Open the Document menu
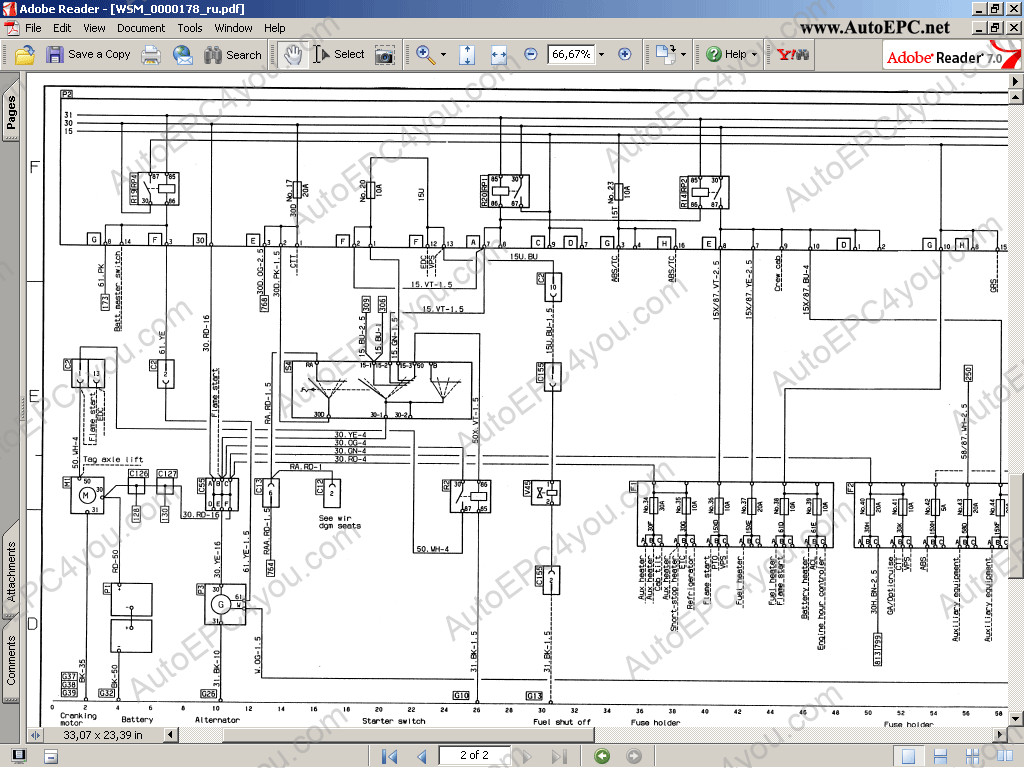This screenshot has height=768, width=1024. click(141, 28)
